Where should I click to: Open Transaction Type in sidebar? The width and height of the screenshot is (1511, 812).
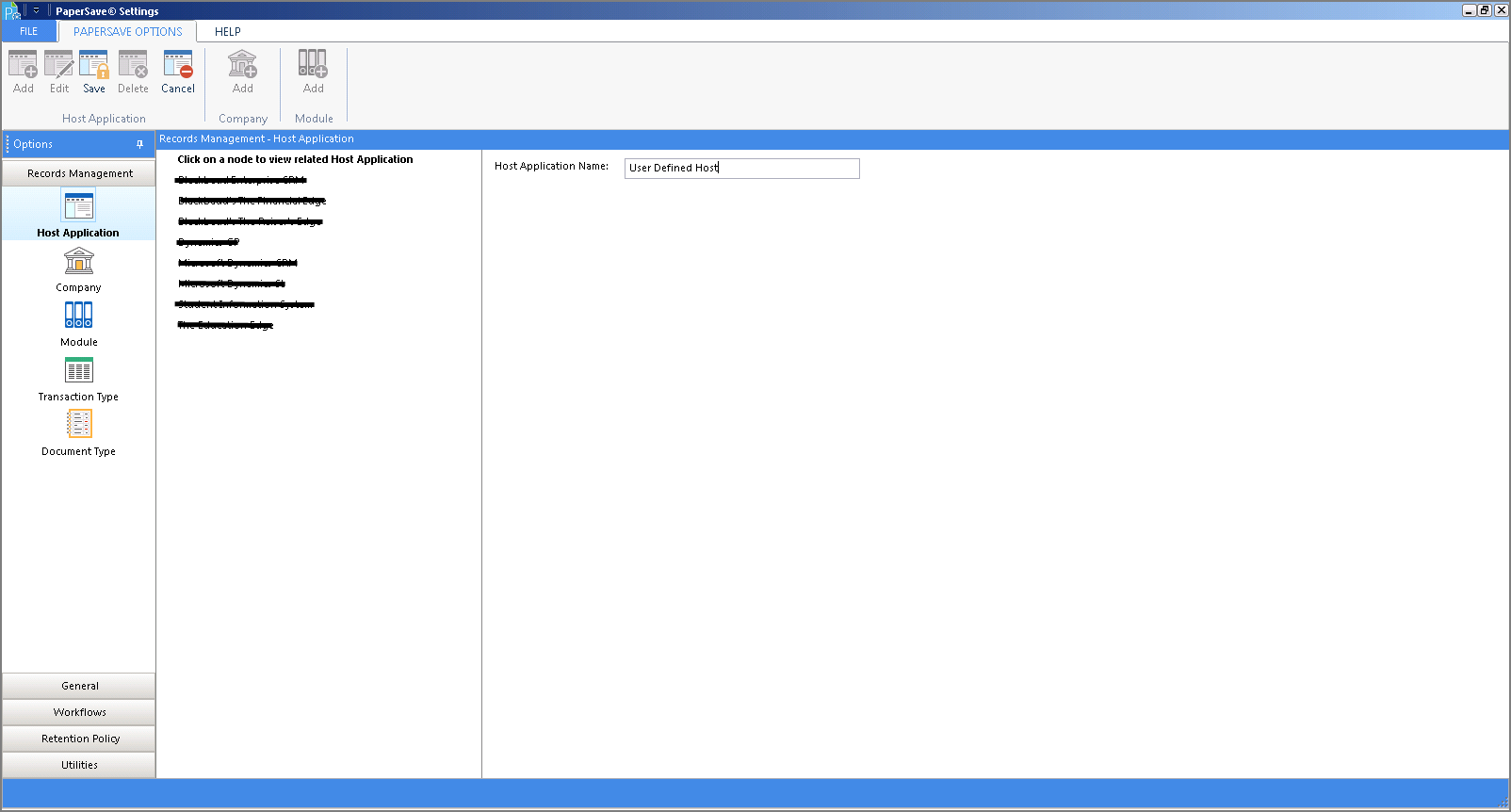[78, 379]
